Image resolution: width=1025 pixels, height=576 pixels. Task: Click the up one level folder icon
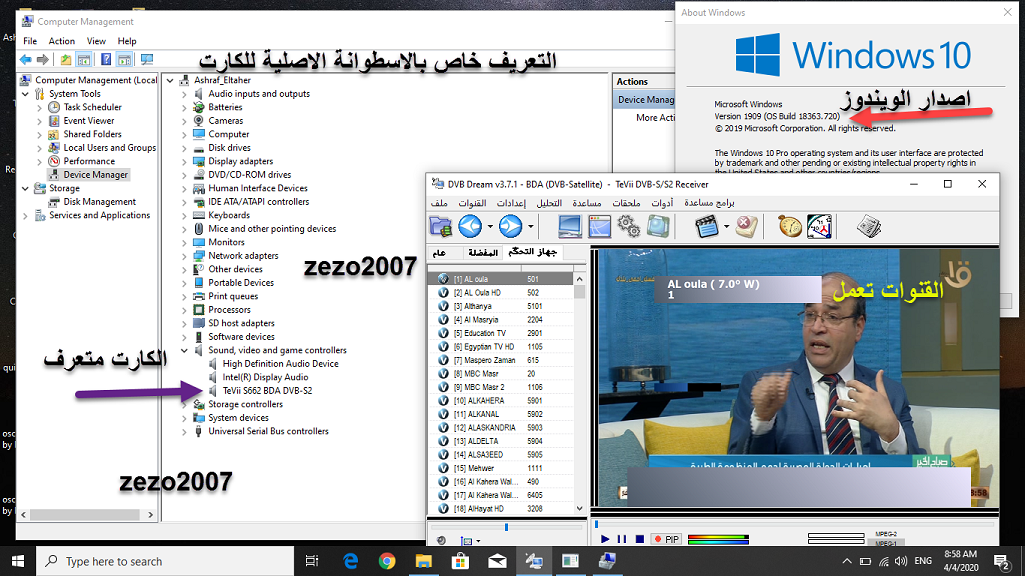(66, 59)
